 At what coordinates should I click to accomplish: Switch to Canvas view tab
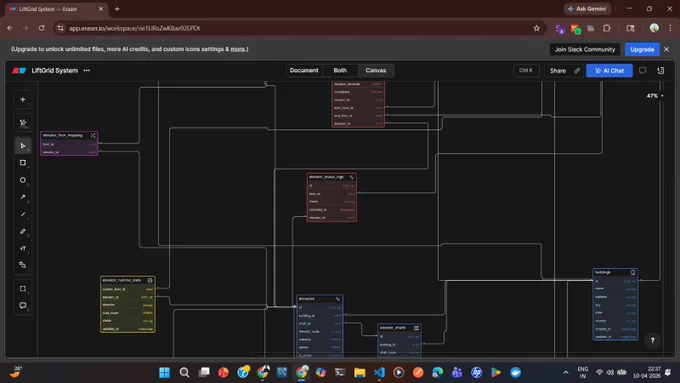[x=376, y=70]
